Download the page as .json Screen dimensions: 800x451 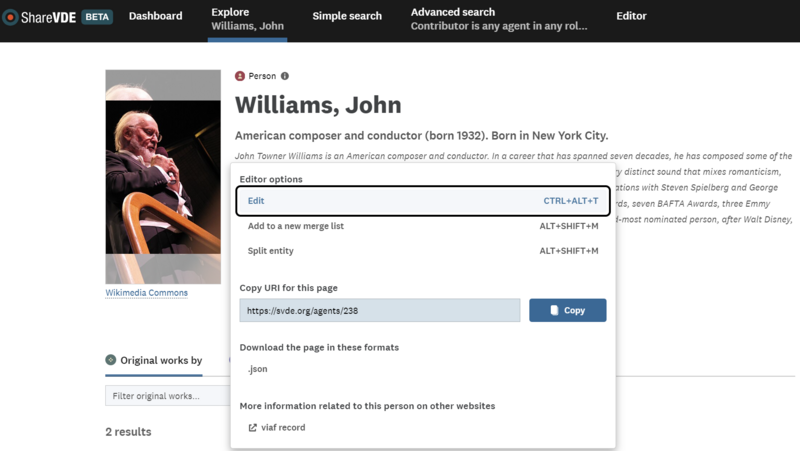[x=258, y=369]
